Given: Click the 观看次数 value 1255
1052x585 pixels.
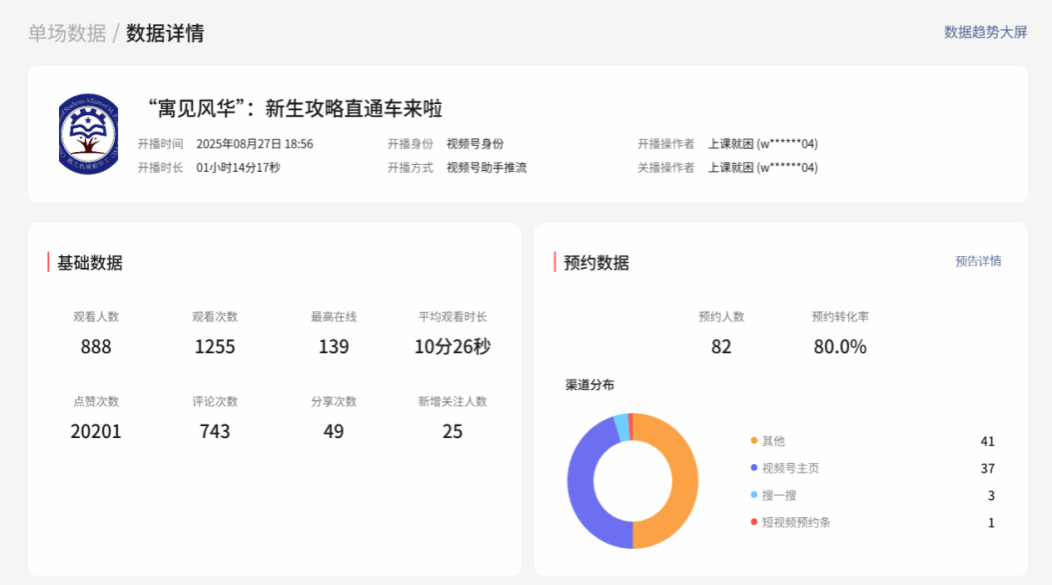Looking at the screenshot, I should point(215,347).
